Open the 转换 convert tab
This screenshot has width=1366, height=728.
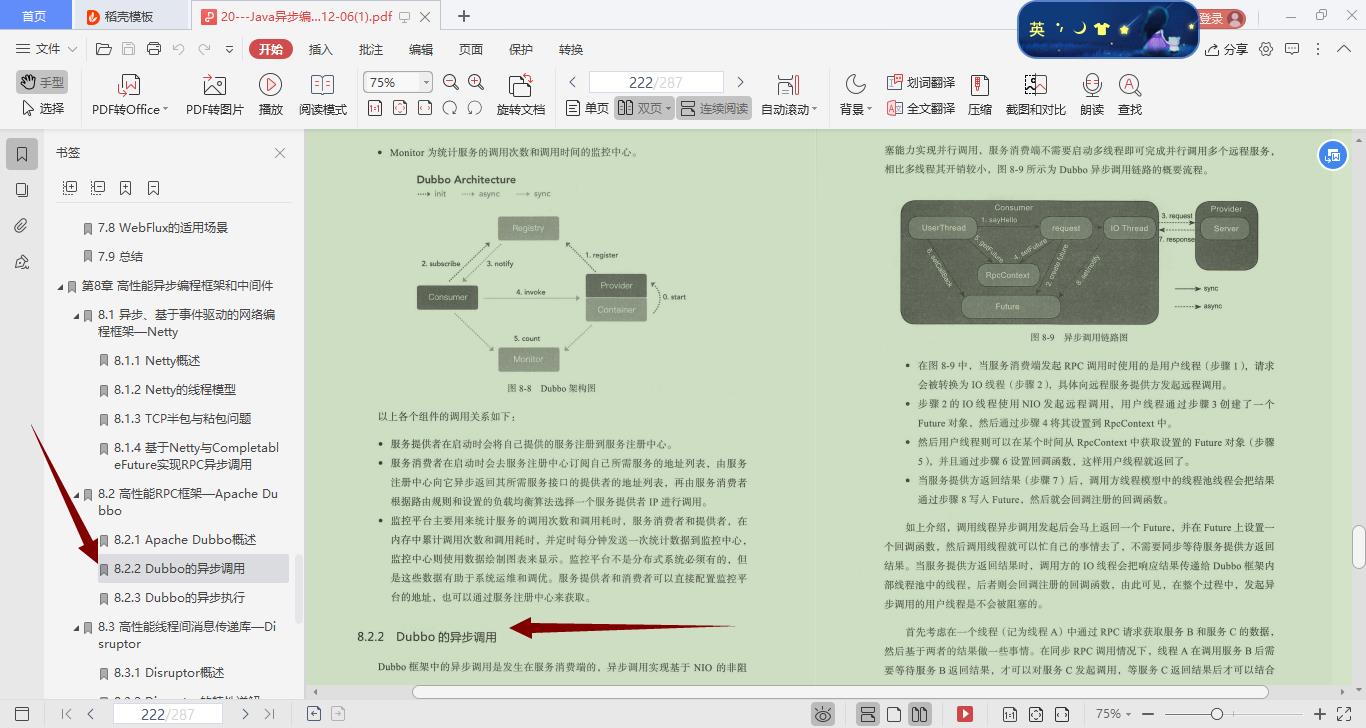(571, 49)
